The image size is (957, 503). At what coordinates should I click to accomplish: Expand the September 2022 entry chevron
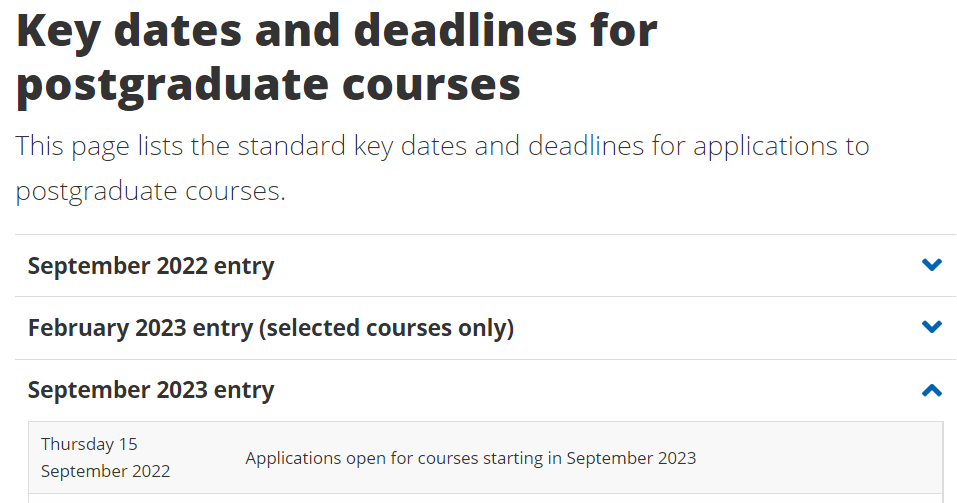coord(931,265)
